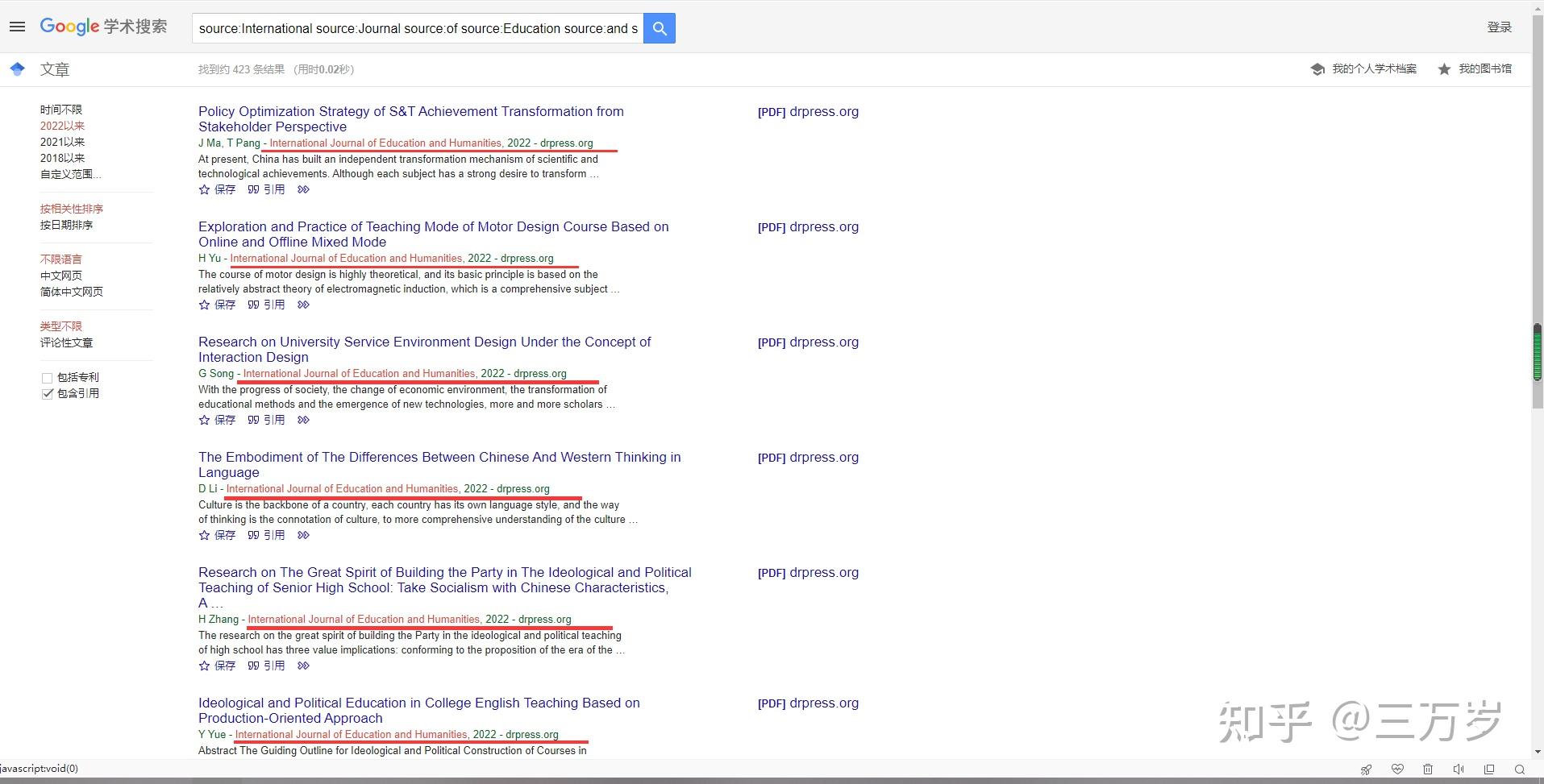The height and width of the screenshot is (784, 1544).
Task: Expand more options under G Song result
Action: [303, 420]
